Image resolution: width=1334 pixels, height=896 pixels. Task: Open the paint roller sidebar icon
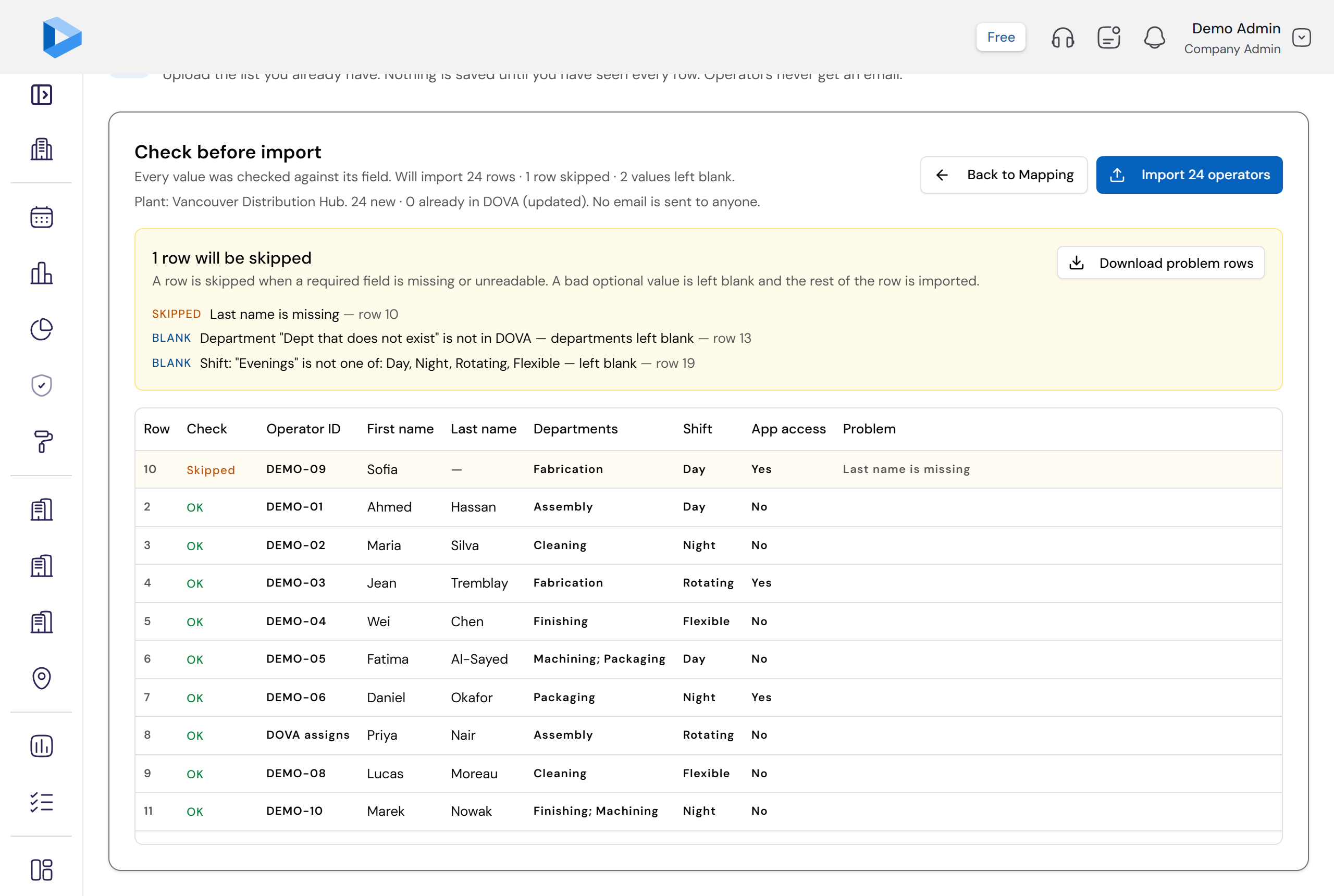pos(41,441)
